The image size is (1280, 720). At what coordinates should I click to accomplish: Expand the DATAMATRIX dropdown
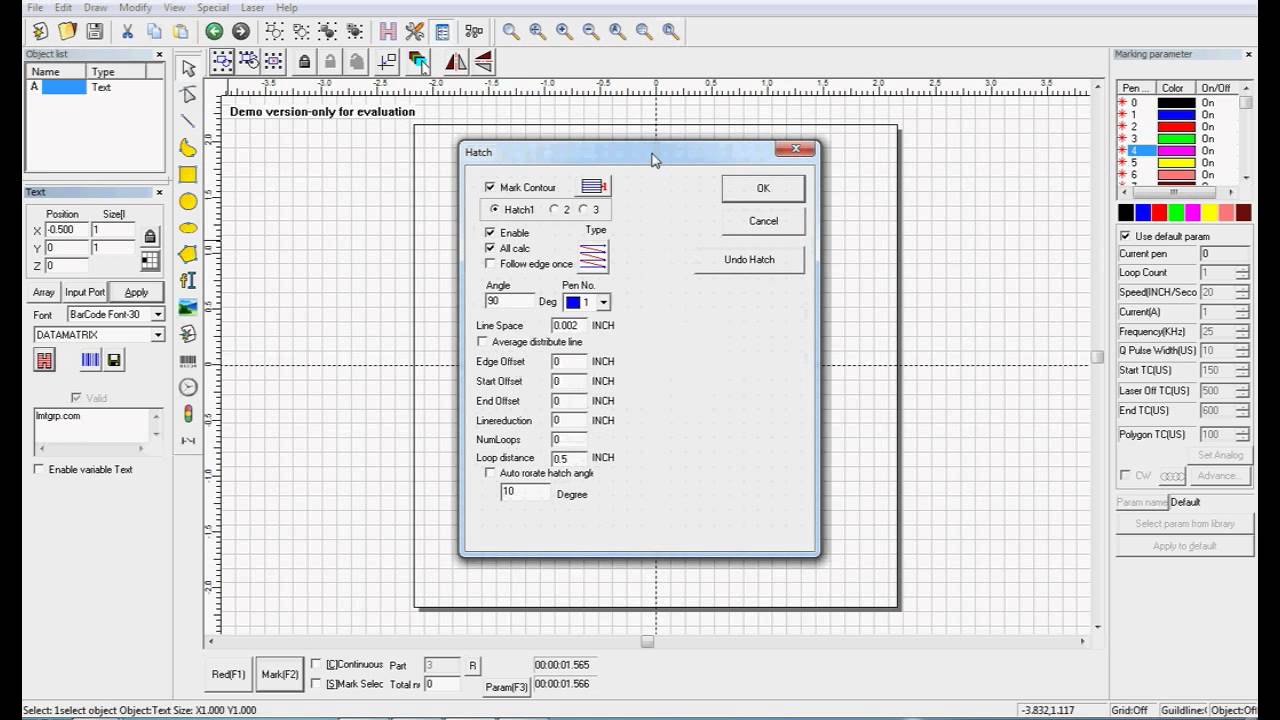click(157, 335)
